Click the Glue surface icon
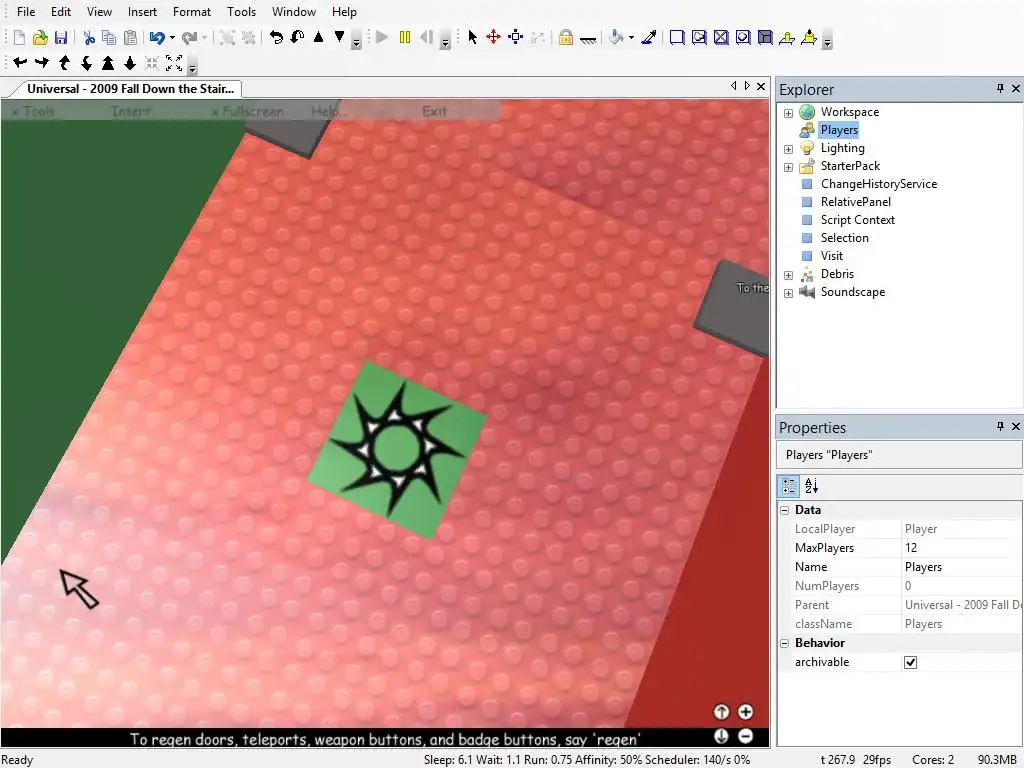This screenshot has width=1024, height=768. (699, 37)
